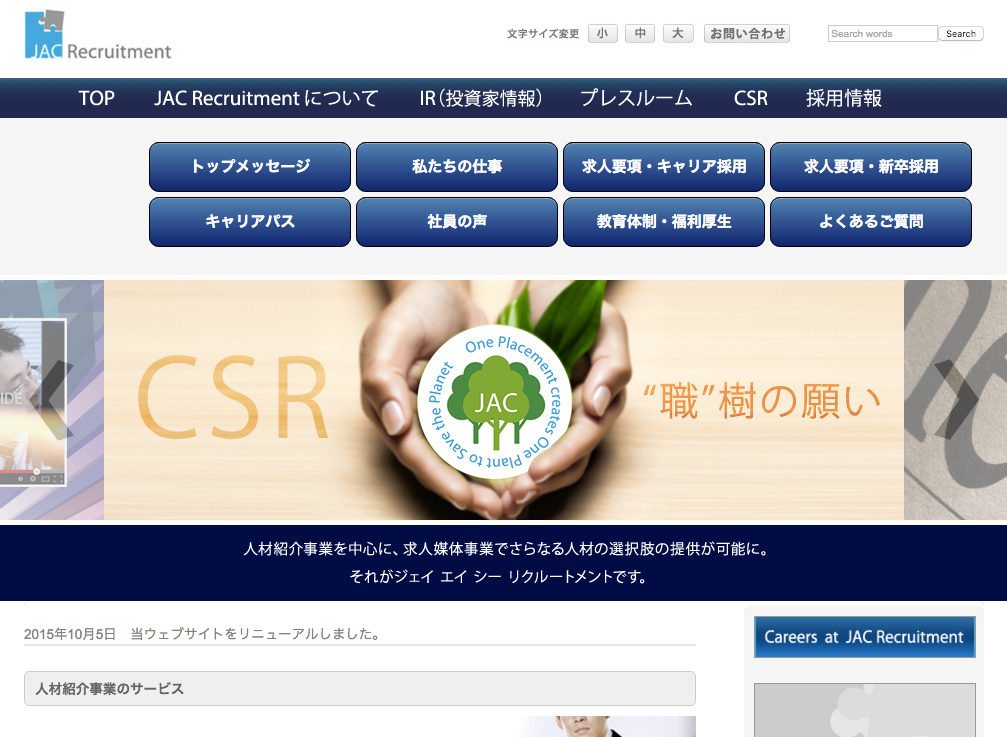Screen dimensions: 1007x737
Task: Click the 人材紹介事業のサービス heading bar
Action: click(360, 689)
